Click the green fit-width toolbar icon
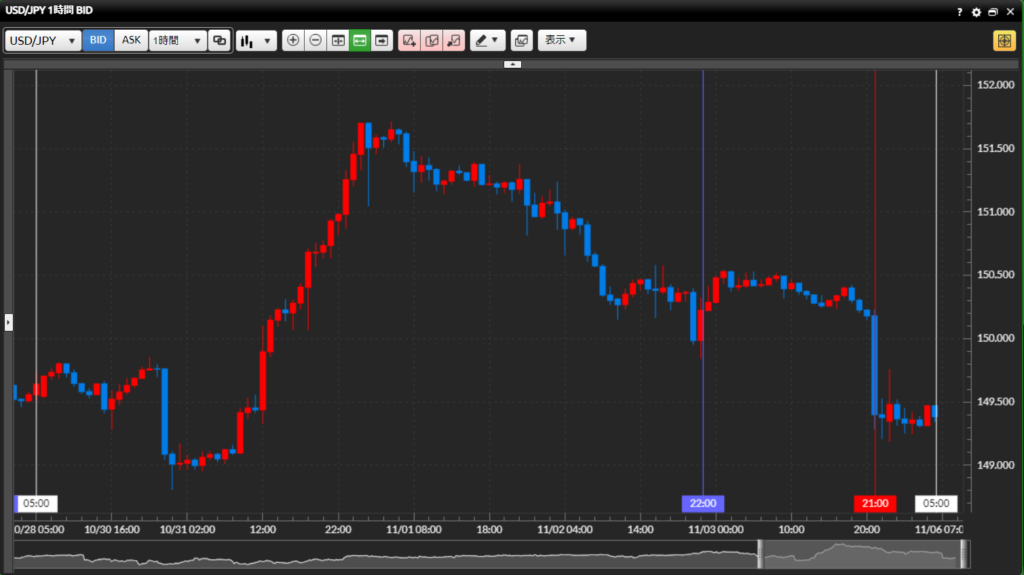Viewport: 1024px width, 575px height. (359, 41)
